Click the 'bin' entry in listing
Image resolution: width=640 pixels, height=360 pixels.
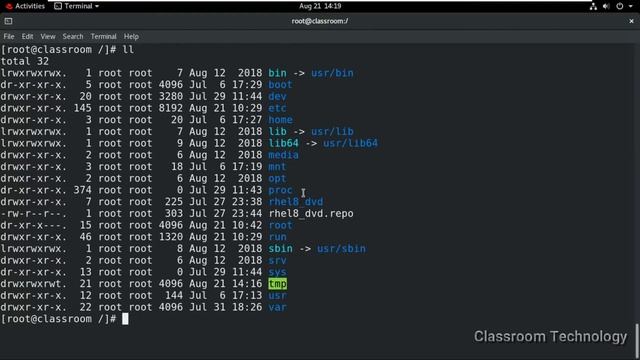coord(277,73)
